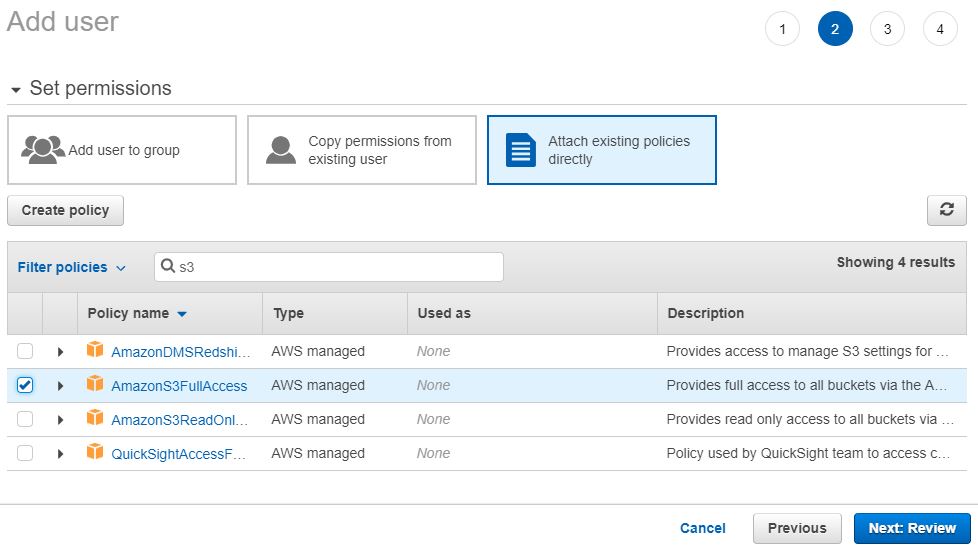Open the Filter policies dropdown
The image size is (978, 551).
(72, 267)
